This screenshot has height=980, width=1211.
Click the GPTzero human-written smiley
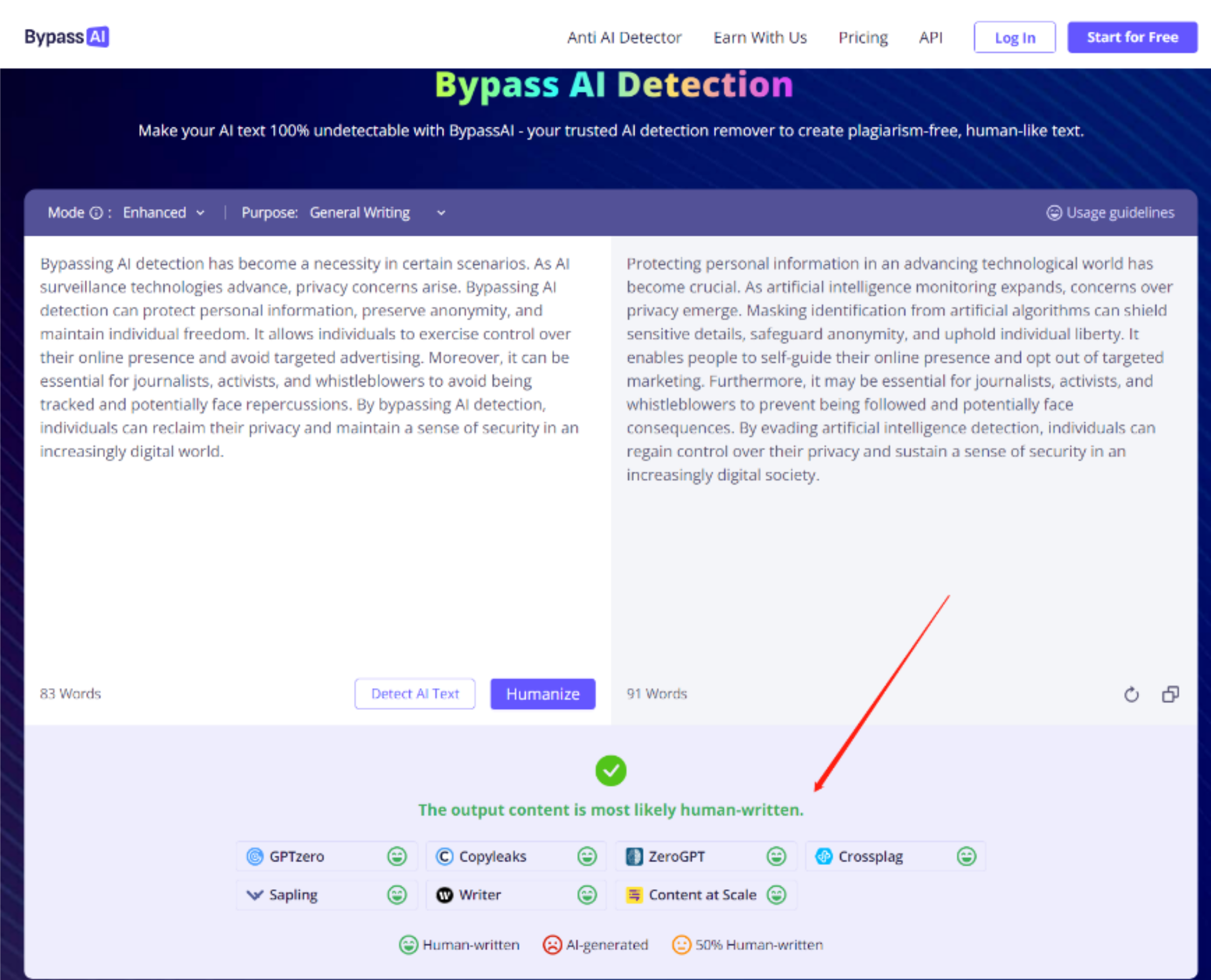[397, 857]
